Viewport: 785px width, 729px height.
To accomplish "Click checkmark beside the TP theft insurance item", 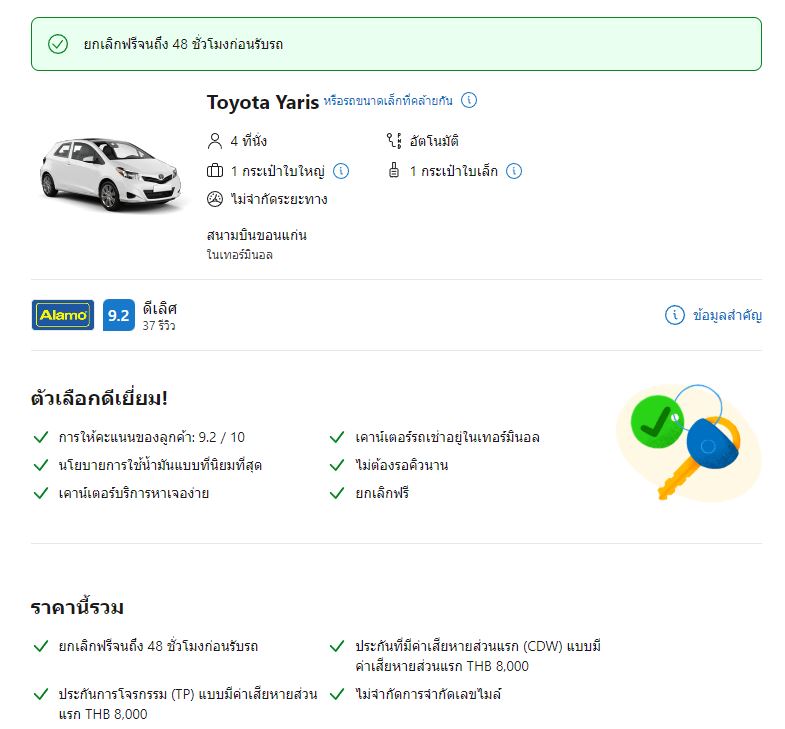I will (41, 694).
